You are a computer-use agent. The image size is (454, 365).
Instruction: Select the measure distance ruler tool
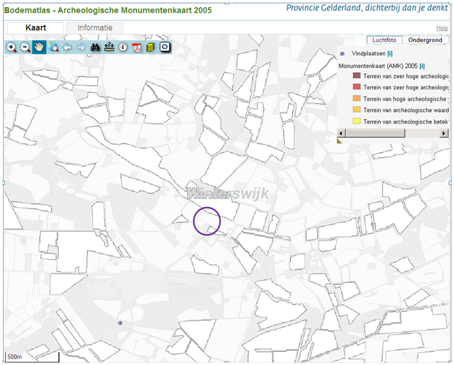point(109,47)
